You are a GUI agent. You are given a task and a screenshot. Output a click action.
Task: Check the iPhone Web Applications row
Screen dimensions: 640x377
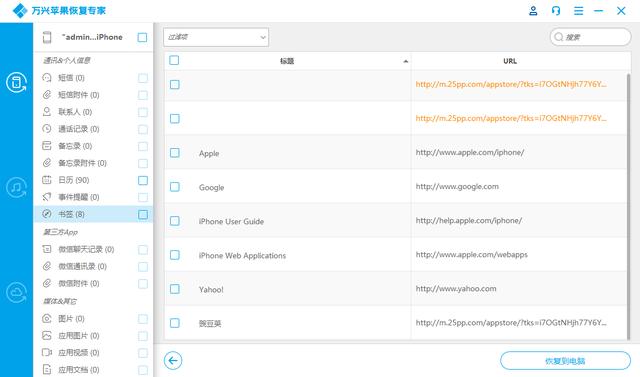click(175, 255)
